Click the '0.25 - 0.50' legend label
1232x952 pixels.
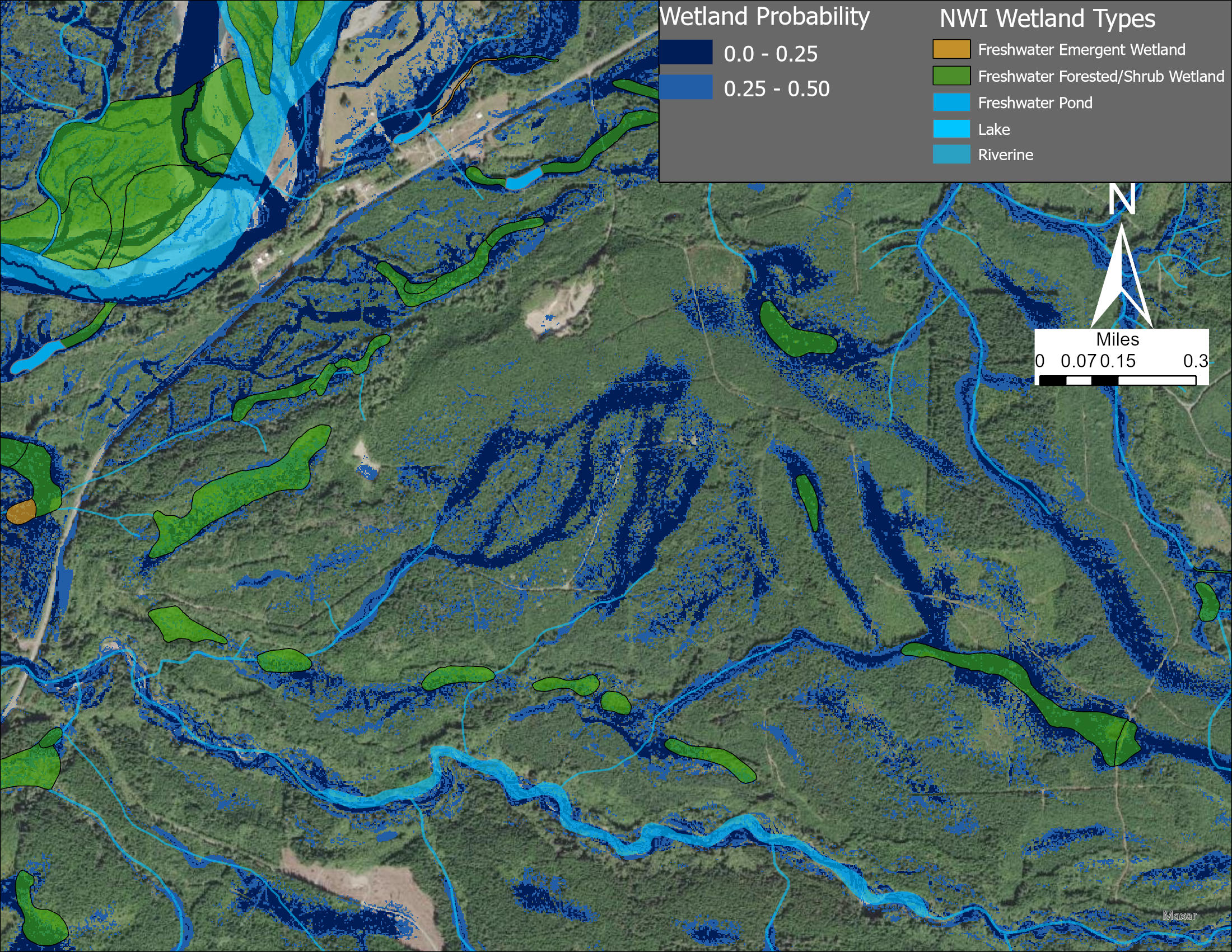(x=777, y=89)
